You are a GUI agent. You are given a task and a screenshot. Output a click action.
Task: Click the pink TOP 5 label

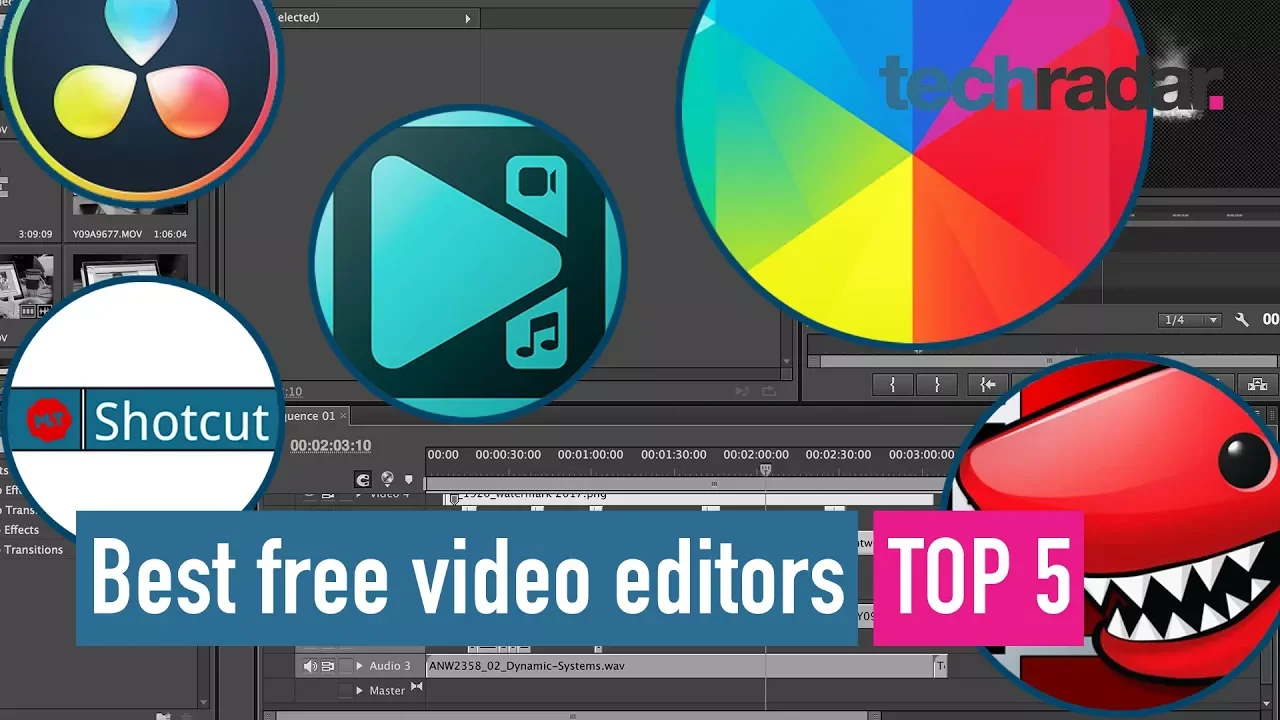pos(978,578)
